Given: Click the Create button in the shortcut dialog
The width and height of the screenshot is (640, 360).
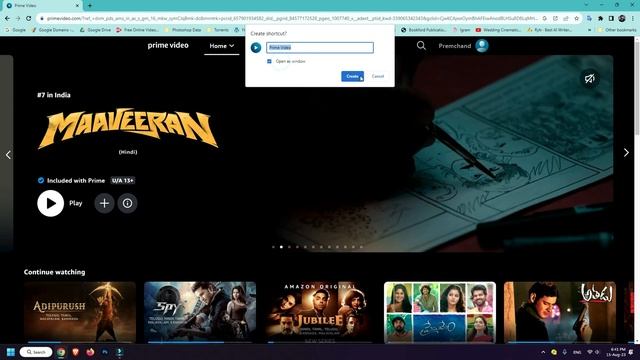Looking at the screenshot, I should (352, 76).
